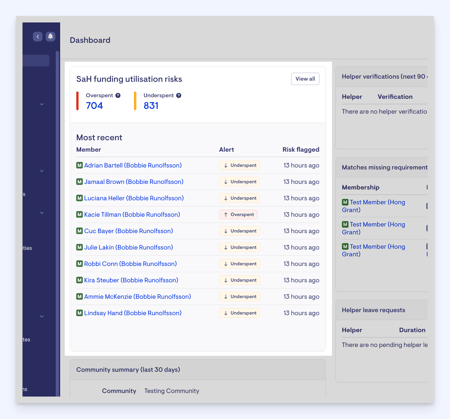Collapse the sidebar with the back chevron
The width and height of the screenshot is (450, 419).
tap(38, 36)
